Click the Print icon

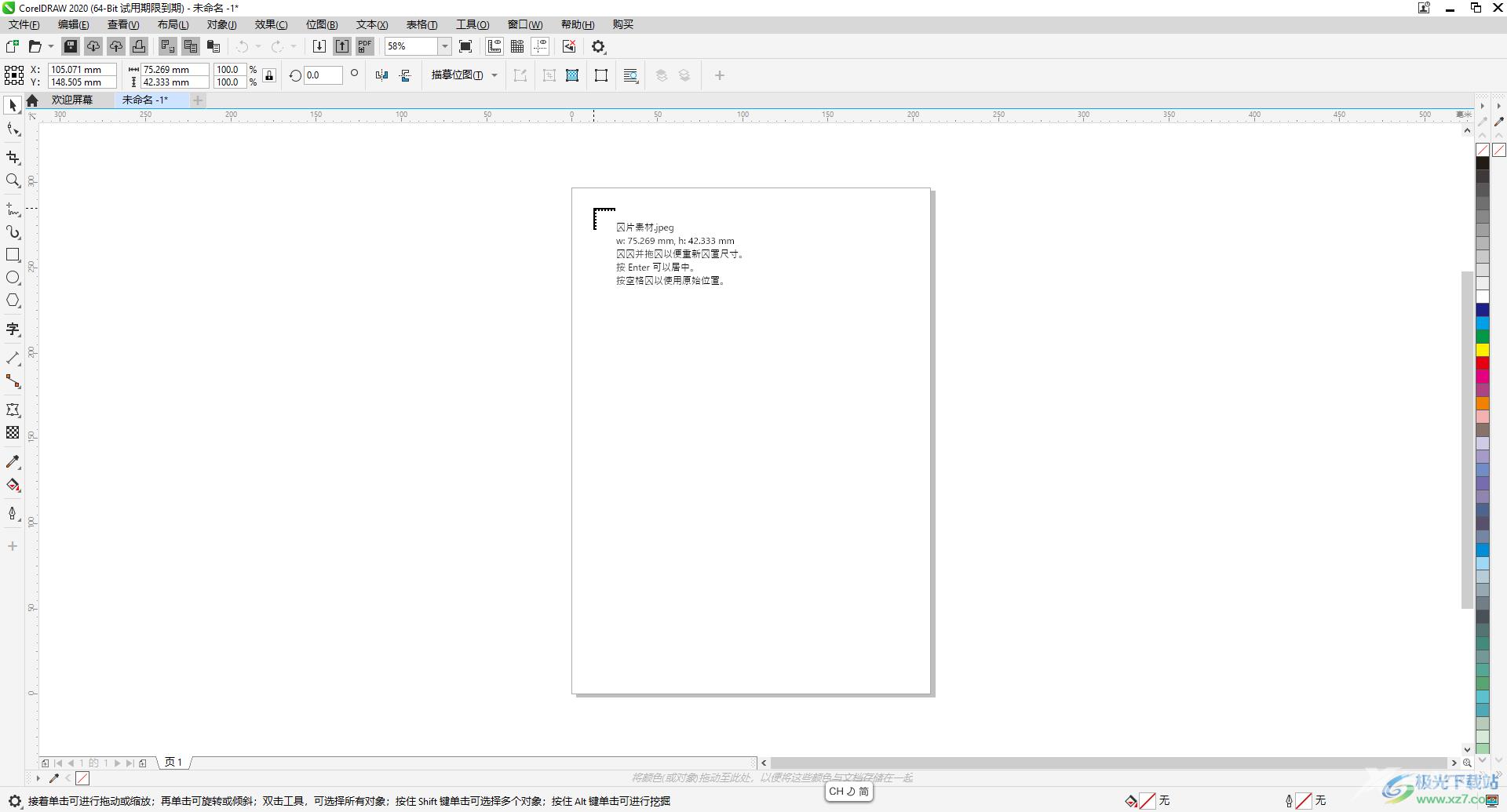[139, 46]
